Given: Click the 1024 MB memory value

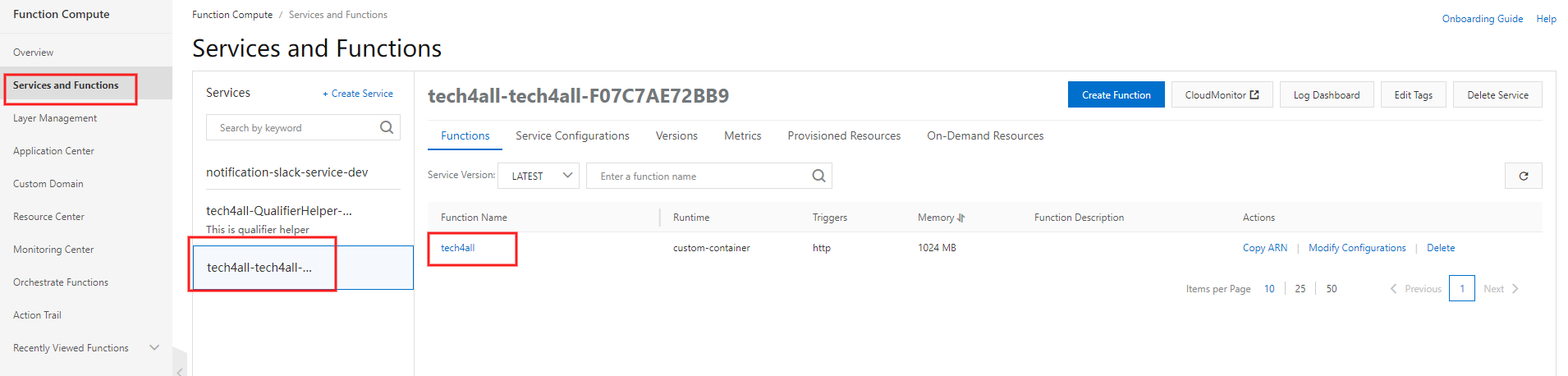Looking at the screenshot, I should click(x=937, y=248).
